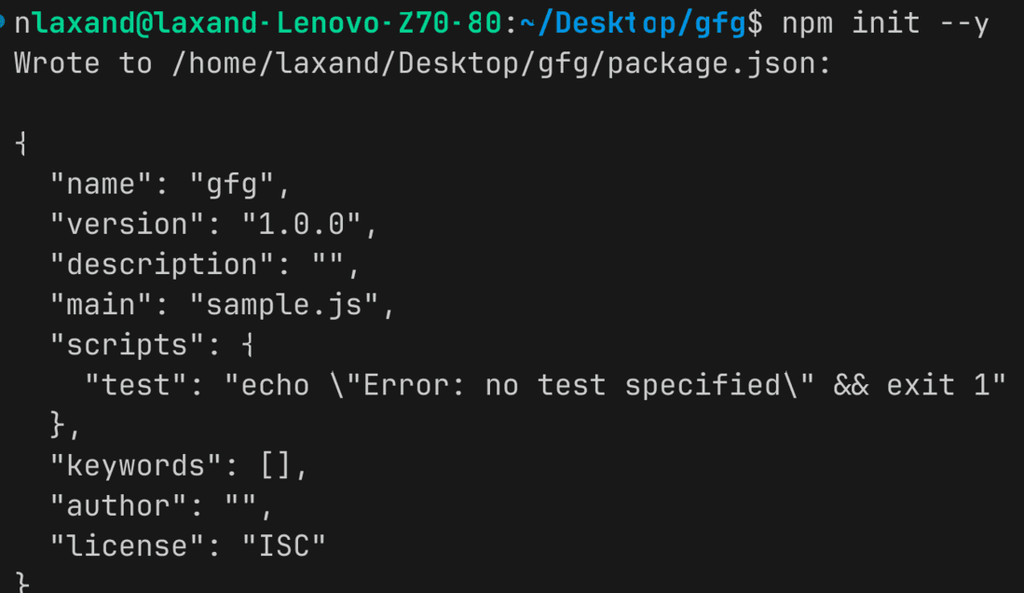
Task: Click the "name" key in JSON output
Action: pyautogui.click(x=100, y=184)
